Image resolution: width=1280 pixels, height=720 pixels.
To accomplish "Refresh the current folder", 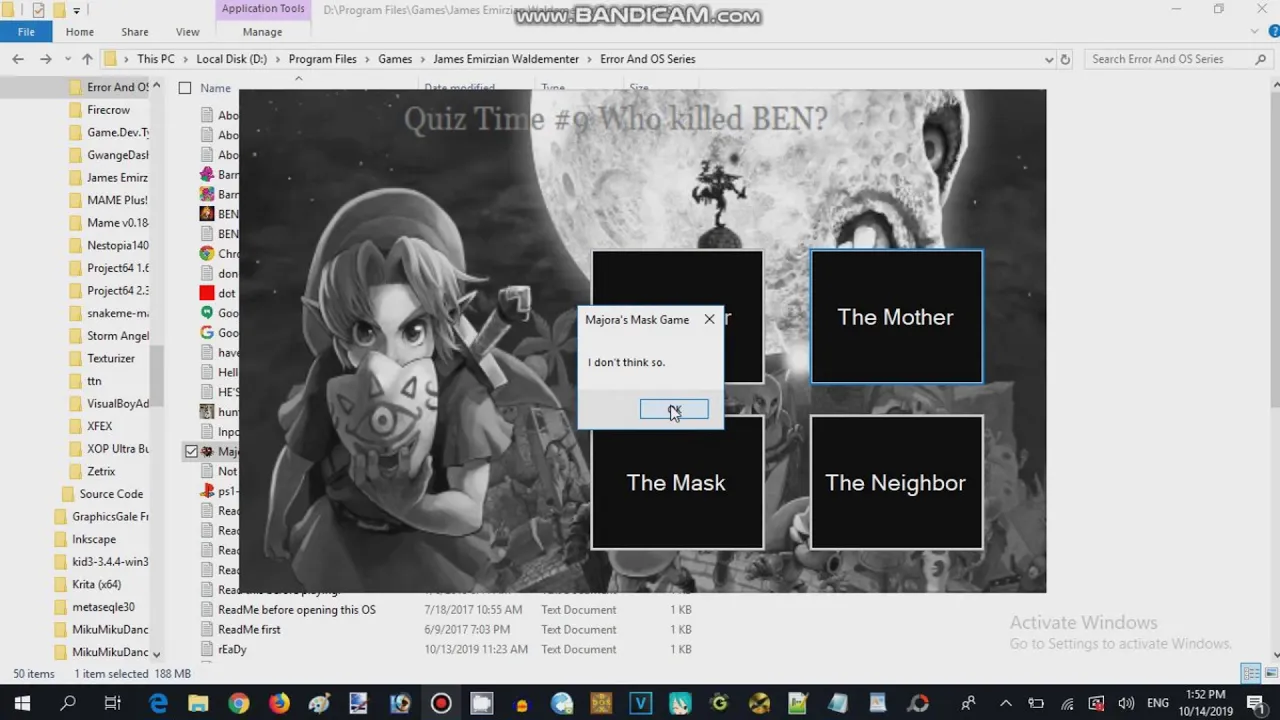I will (x=1065, y=59).
